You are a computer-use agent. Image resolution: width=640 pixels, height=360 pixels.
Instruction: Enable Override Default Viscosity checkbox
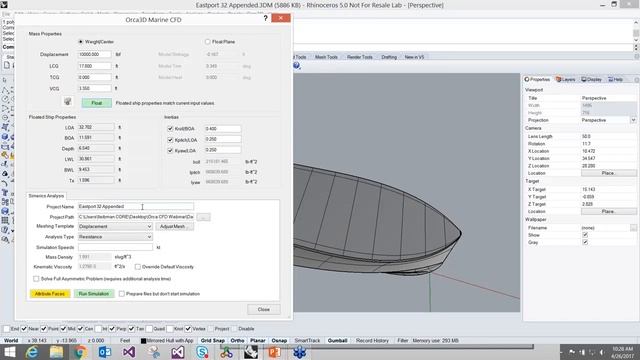pos(138,267)
